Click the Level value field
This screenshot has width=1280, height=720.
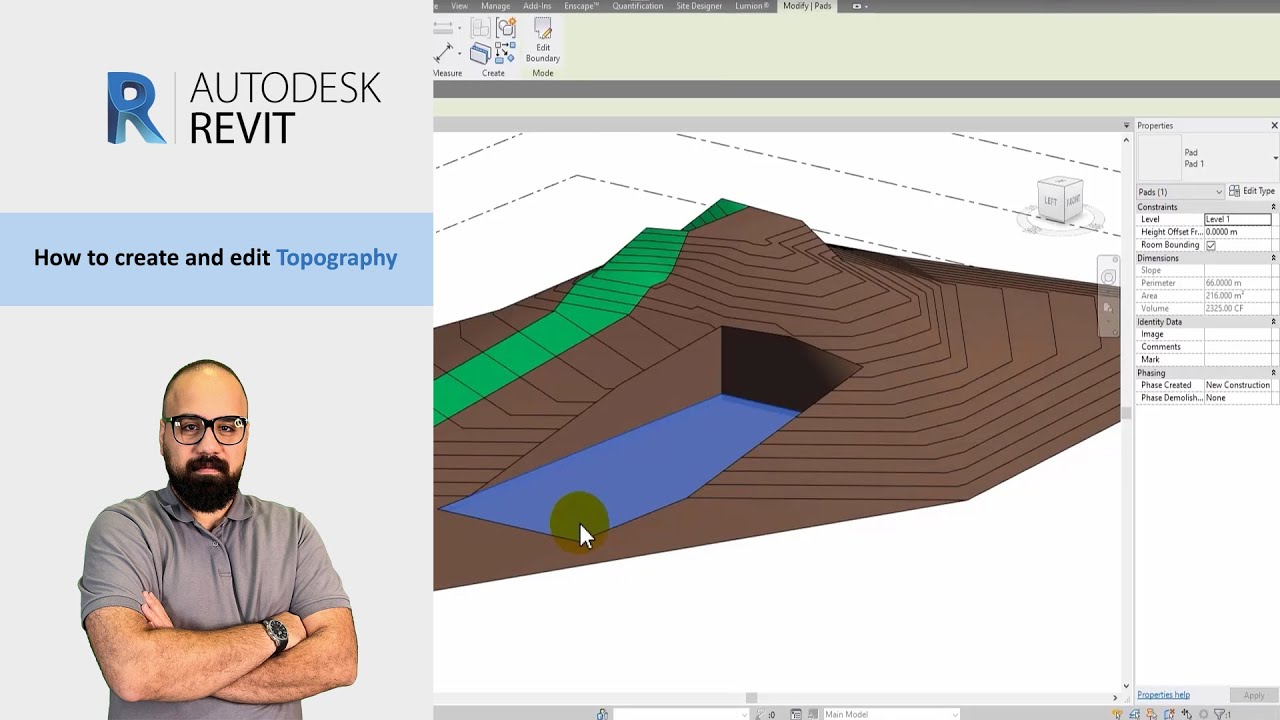pyautogui.click(x=1238, y=219)
